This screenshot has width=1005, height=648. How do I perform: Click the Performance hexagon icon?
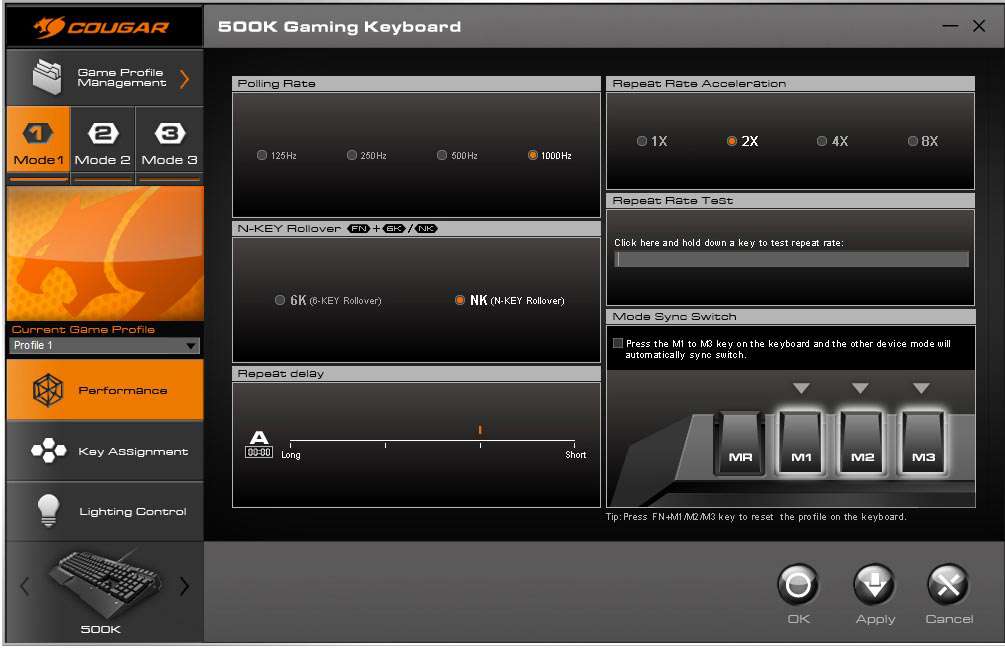tap(48, 390)
